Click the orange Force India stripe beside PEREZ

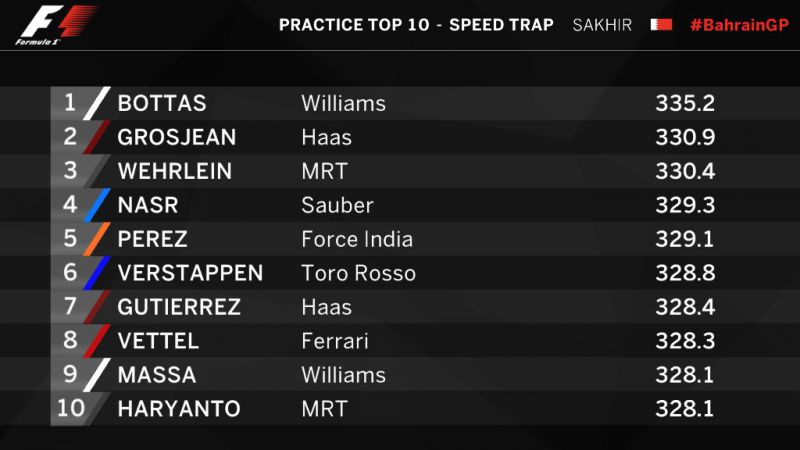tap(96, 239)
